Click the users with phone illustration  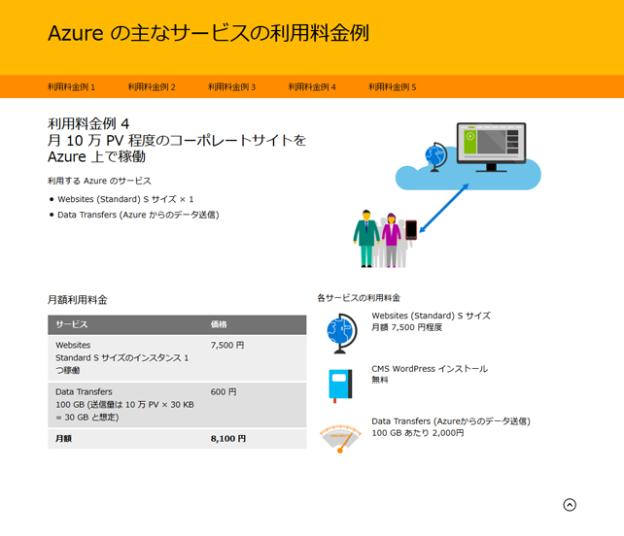385,238
